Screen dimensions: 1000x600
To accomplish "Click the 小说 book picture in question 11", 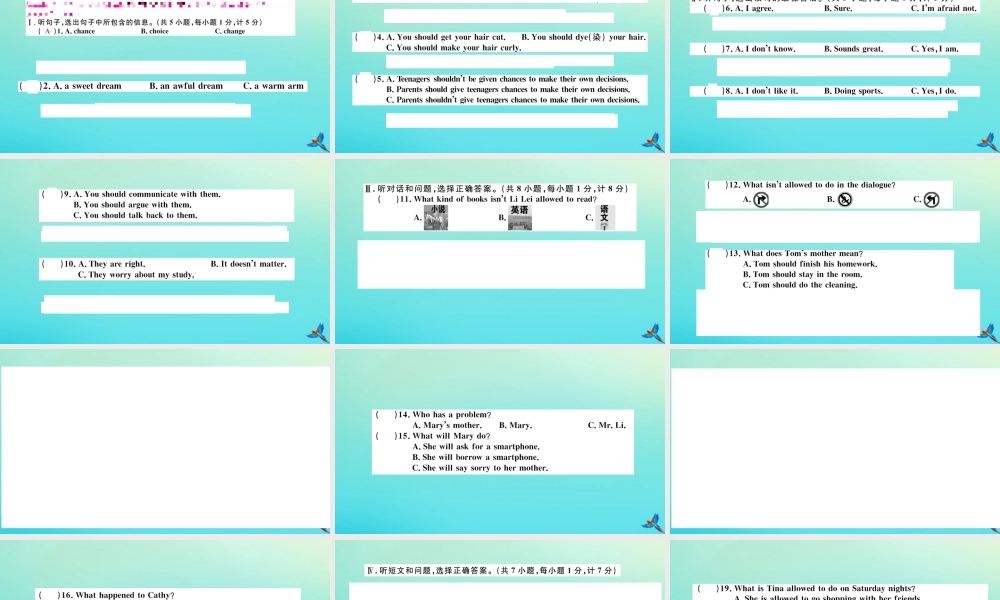I will (x=436, y=217).
